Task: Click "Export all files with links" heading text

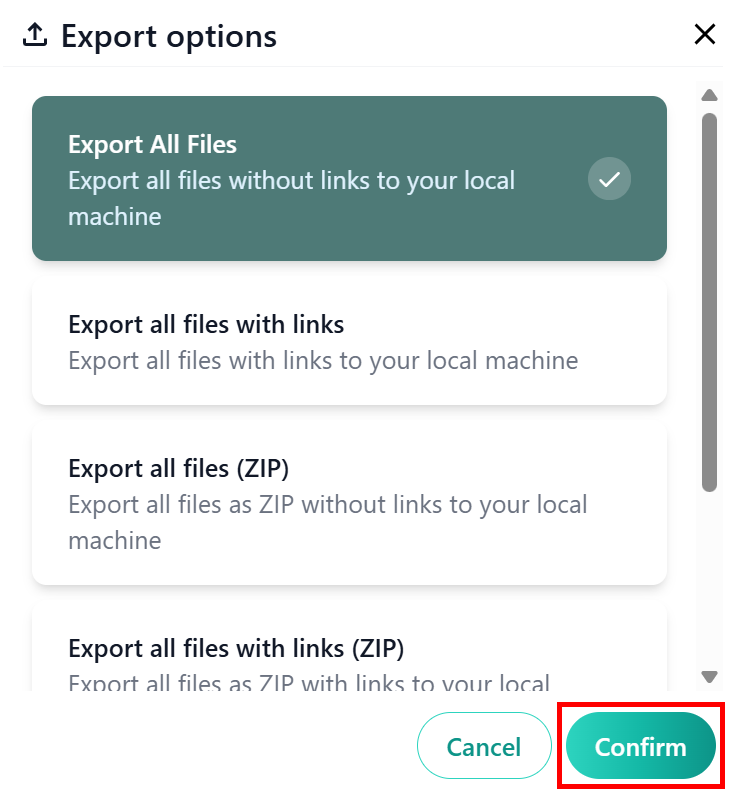Action: [x=206, y=324]
